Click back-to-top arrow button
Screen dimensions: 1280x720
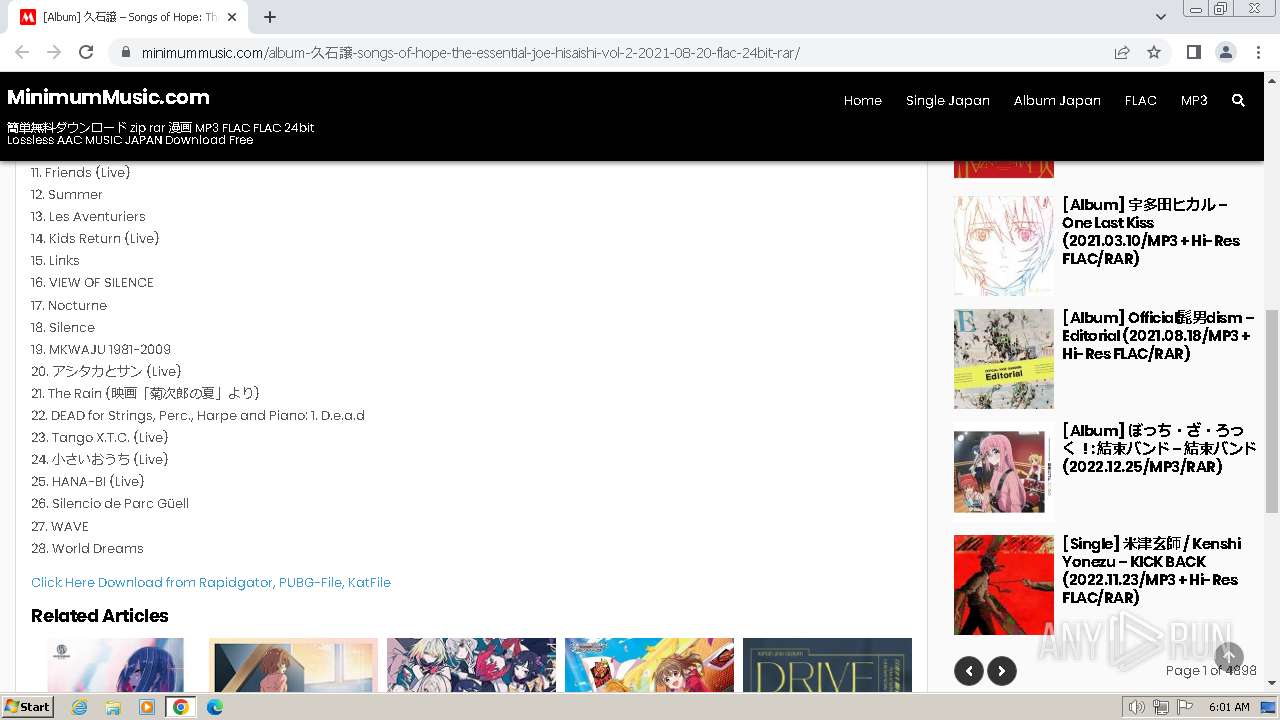click(x=1229, y=656)
